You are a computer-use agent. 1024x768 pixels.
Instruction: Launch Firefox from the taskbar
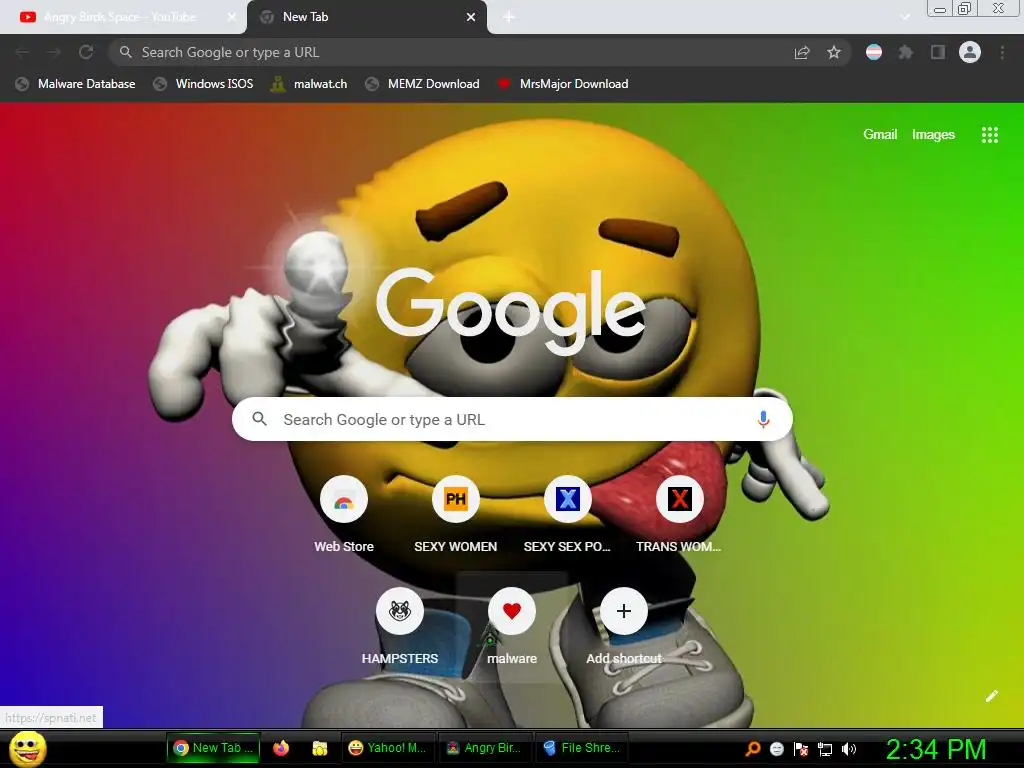[x=281, y=748]
